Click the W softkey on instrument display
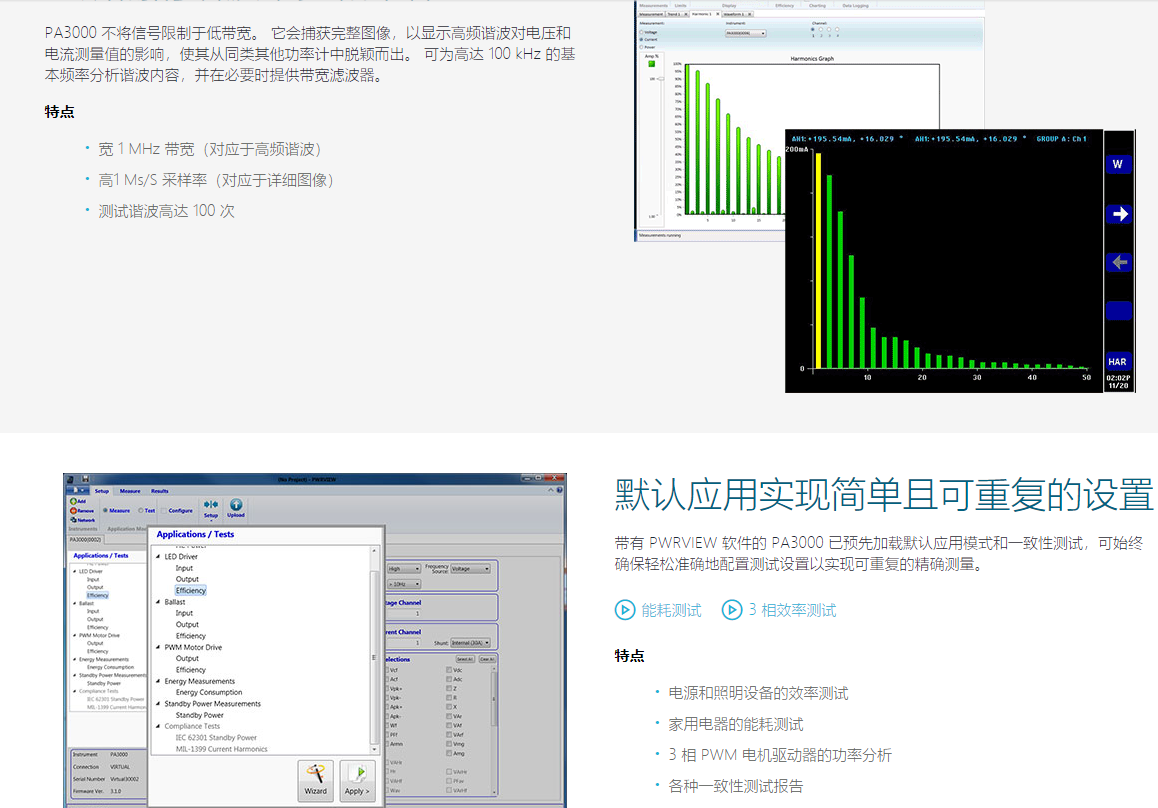This screenshot has height=808, width=1158. [x=1119, y=164]
